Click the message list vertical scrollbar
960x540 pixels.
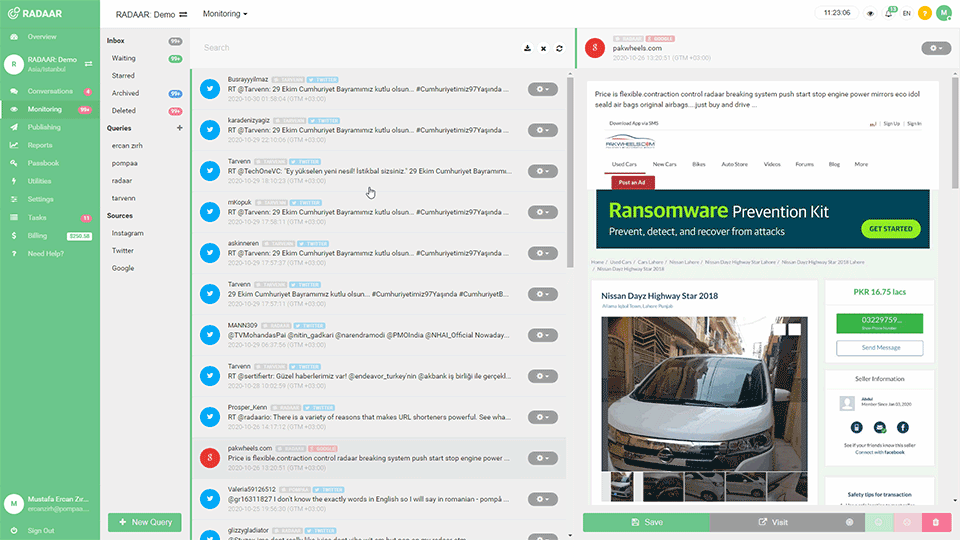[570, 171]
